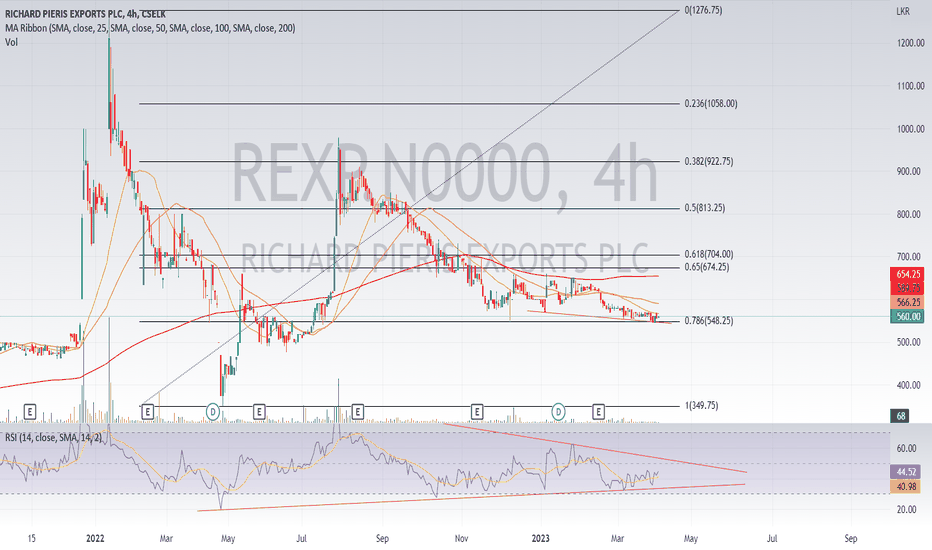
Task: Click the Fibonacci 0(1276.75) level label
Action: (703, 10)
